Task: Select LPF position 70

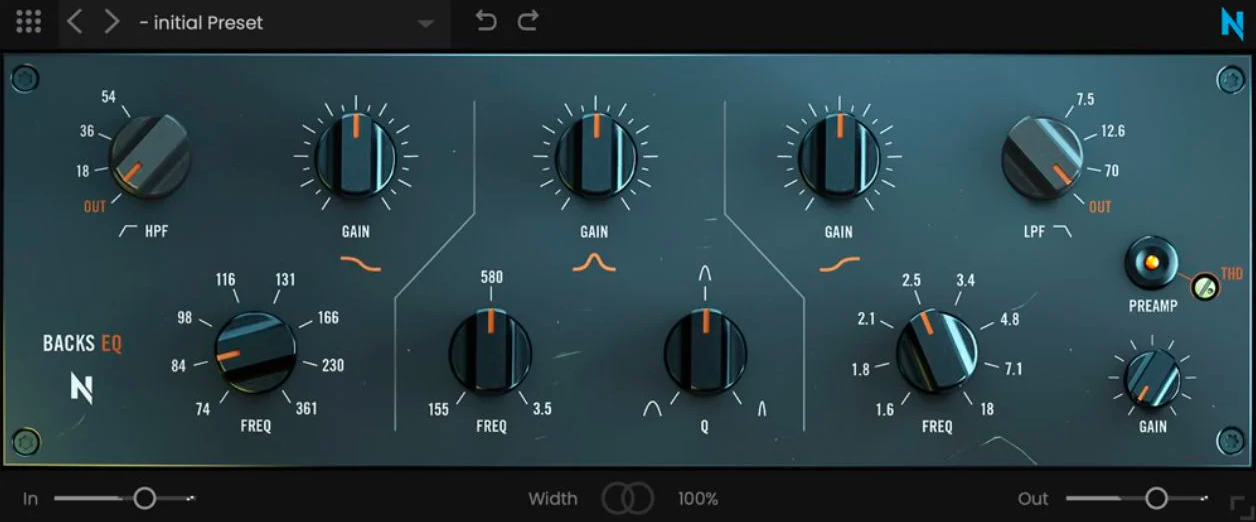Action: point(1112,171)
